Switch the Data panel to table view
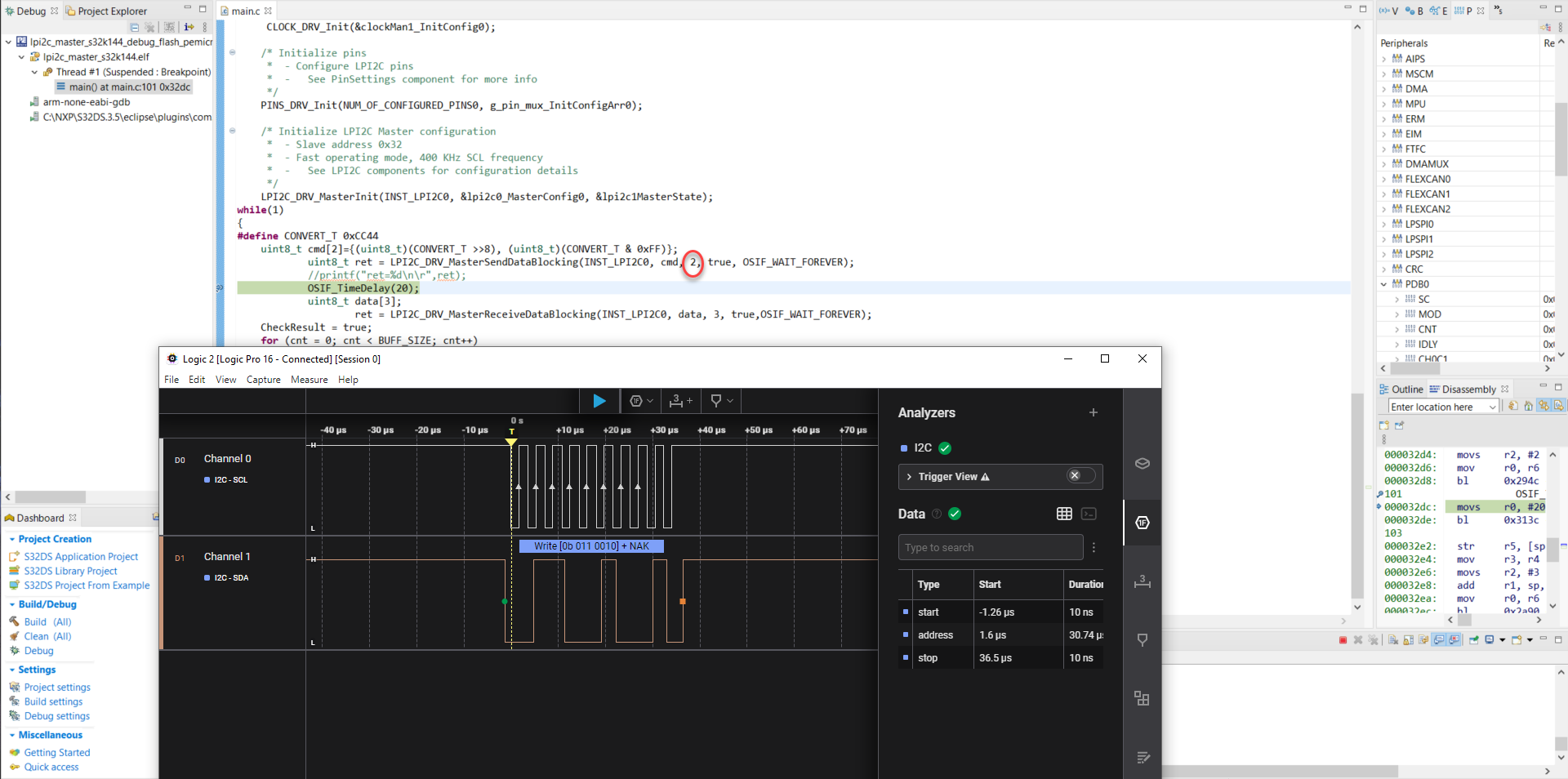Image resolution: width=1568 pixels, height=779 pixels. pyautogui.click(x=1063, y=514)
